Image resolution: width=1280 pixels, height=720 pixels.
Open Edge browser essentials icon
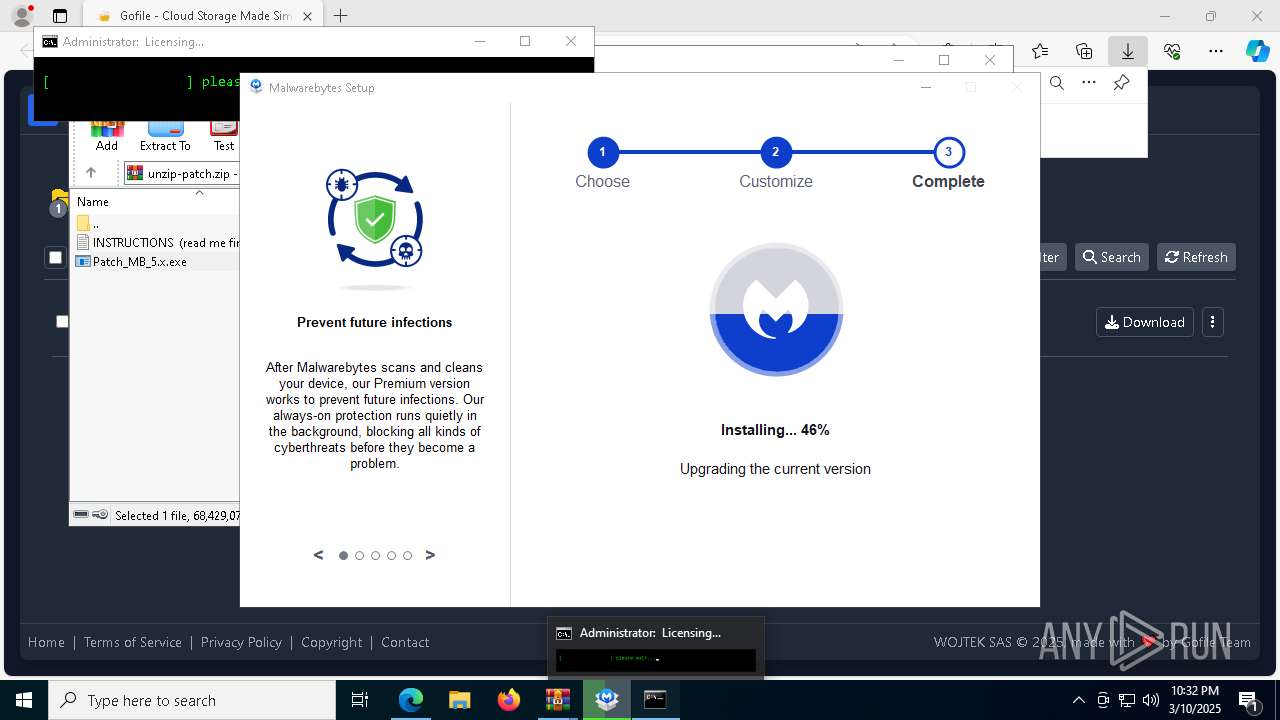click(1172, 51)
